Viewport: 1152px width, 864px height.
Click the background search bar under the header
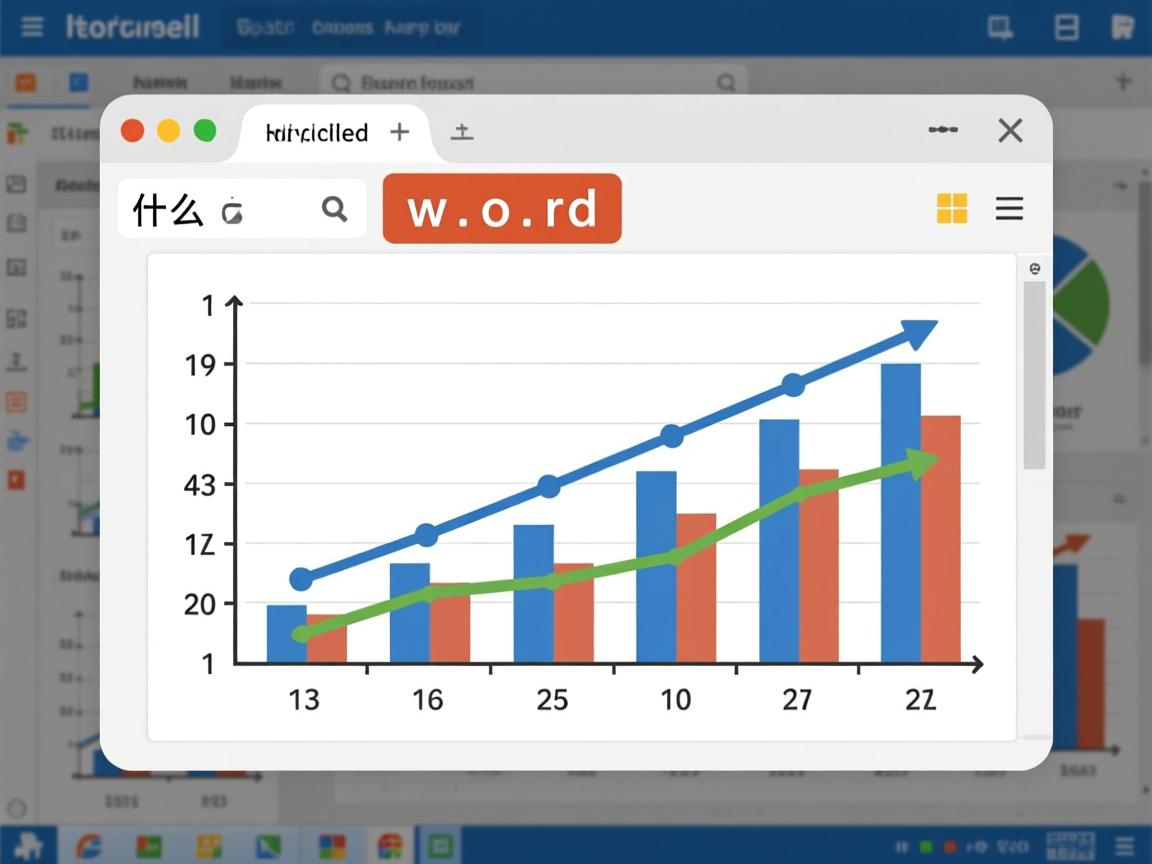click(532, 83)
